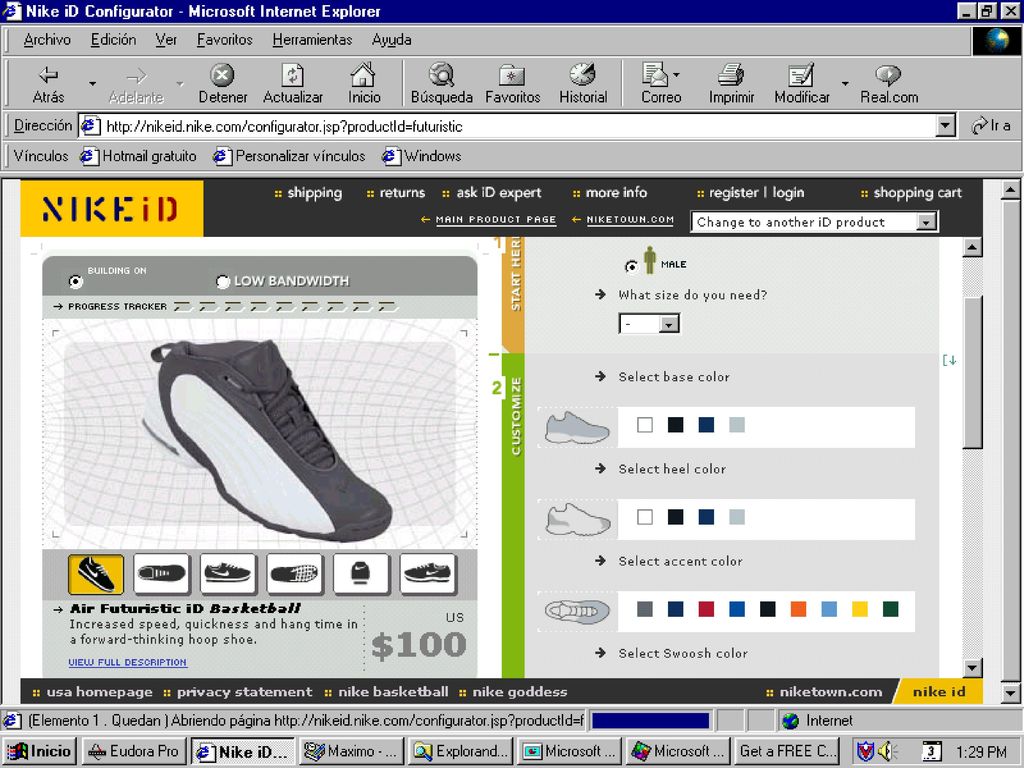Open the Archivo menu
The image size is (1024, 768).
(x=47, y=40)
